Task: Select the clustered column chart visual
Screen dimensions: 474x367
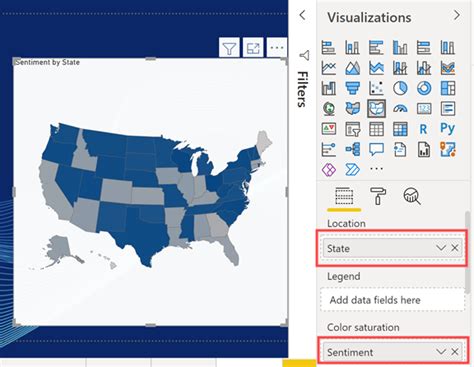Action: point(400,47)
